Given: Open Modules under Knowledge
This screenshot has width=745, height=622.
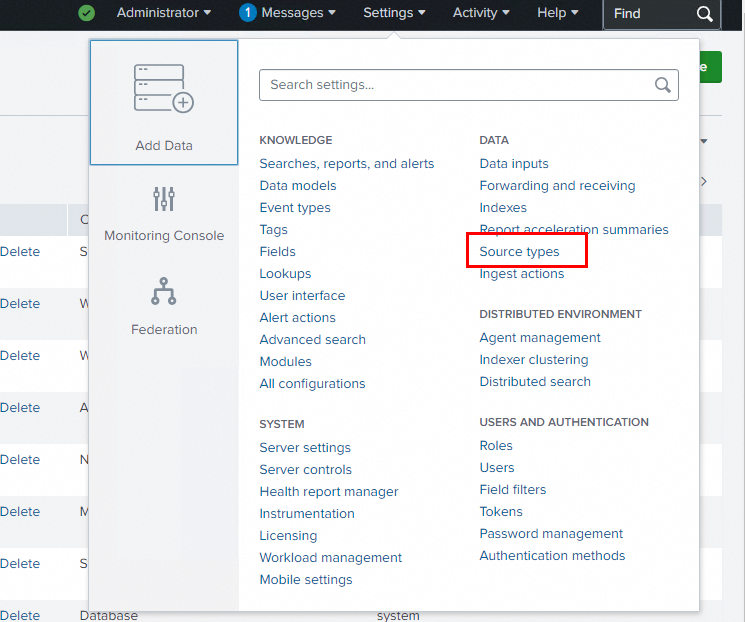Looking at the screenshot, I should pyautogui.click(x=286, y=362).
